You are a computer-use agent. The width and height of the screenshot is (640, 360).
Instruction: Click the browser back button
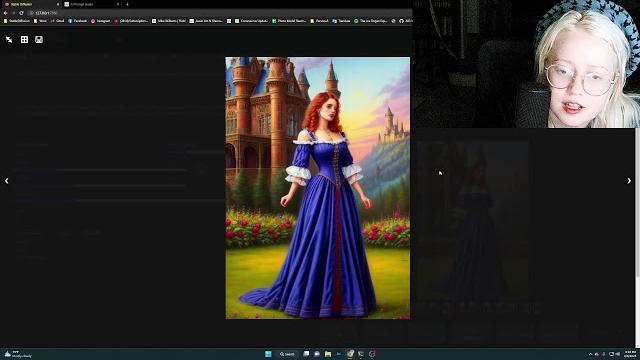point(5,13)
